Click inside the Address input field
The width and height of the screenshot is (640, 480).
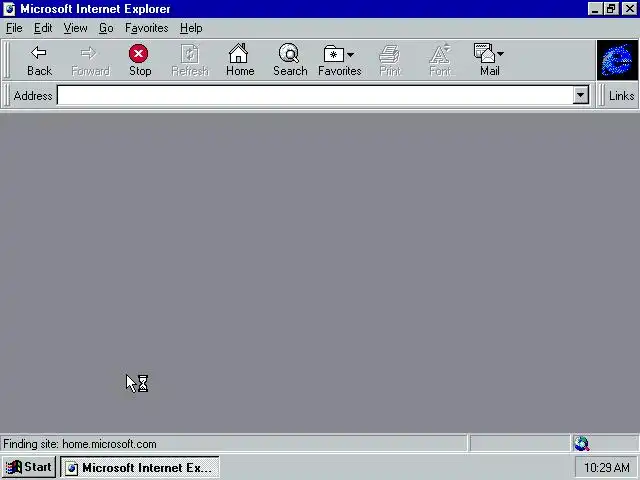[x=315, y=96]
